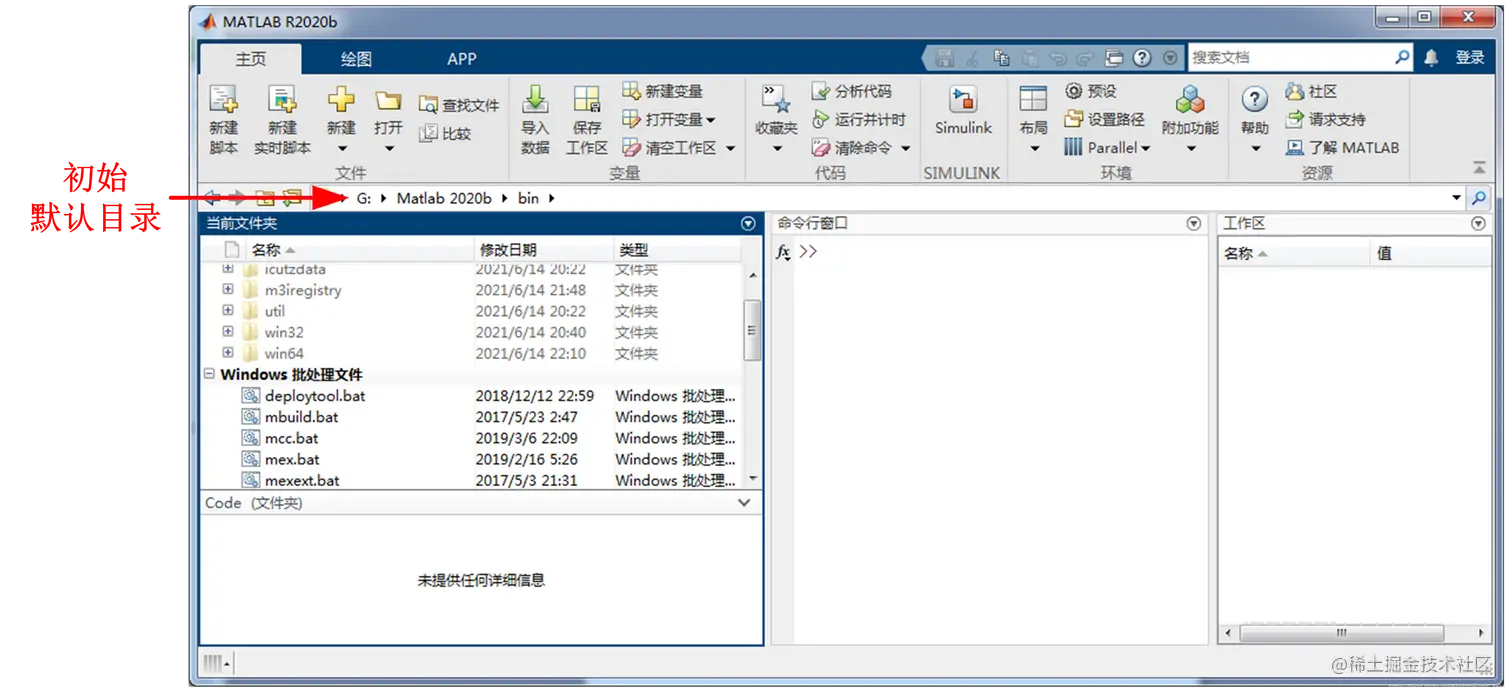The height and width of the screenshot is (695, 1512).
Task: Click the 新建实时脚本 (New Live Script) icon
Action: [x=283, y=100]
